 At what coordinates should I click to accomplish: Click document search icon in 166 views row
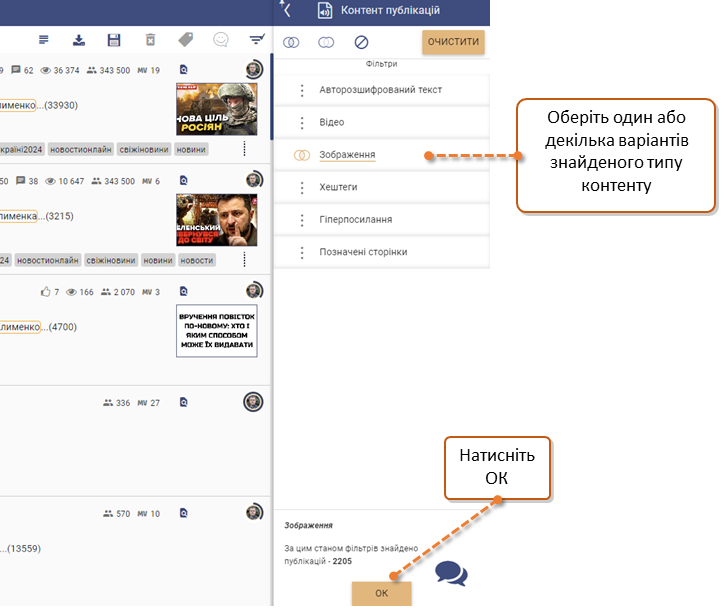click(184, 291)
